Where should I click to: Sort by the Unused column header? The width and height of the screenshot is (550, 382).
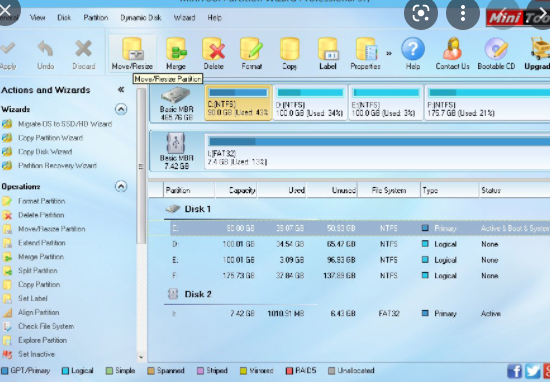332,190
